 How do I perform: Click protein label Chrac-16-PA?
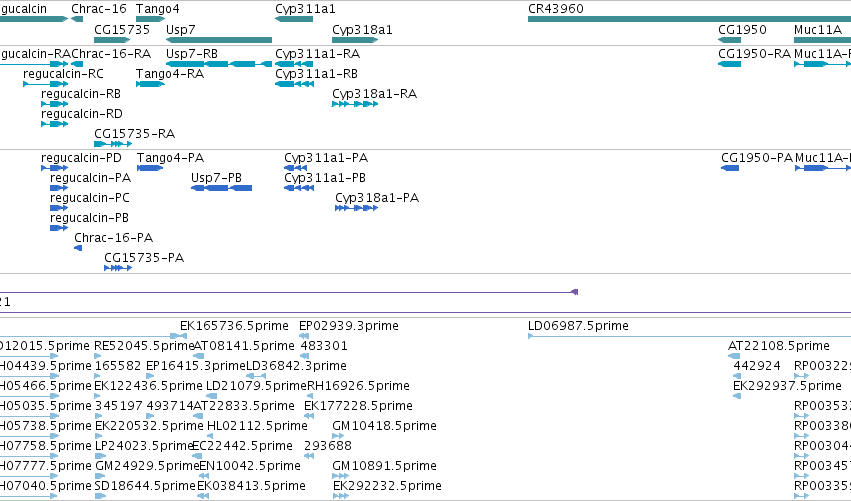click(x=113, y=237)
